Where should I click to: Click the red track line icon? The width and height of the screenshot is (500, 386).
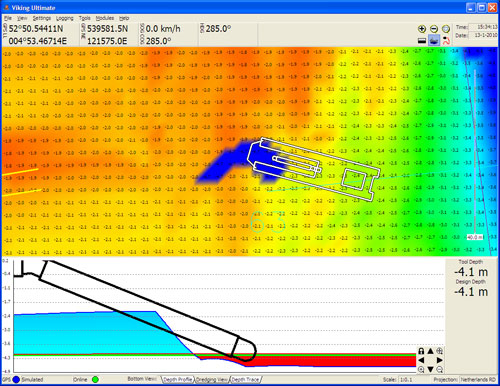(x=446, y=41)
